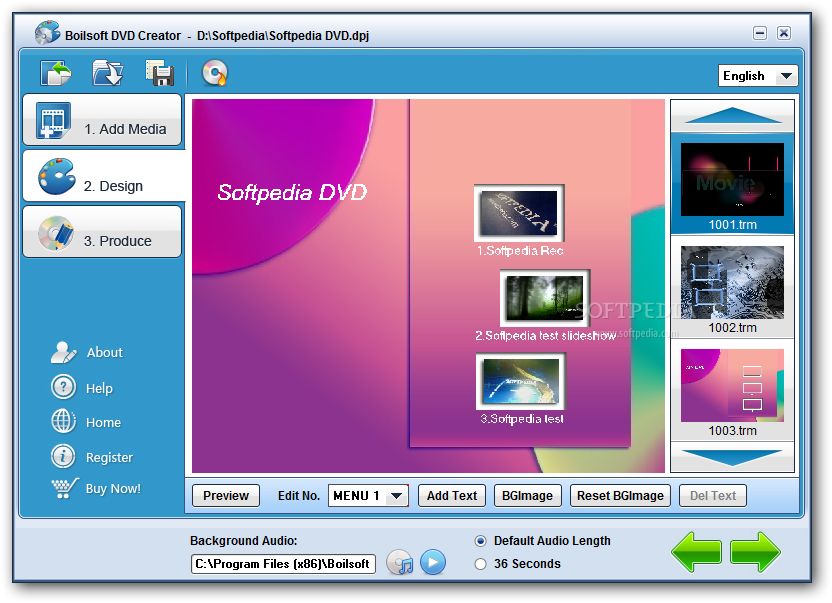Click the burn disc toolbar icon

pyautogui.click(x=214, y=73)
